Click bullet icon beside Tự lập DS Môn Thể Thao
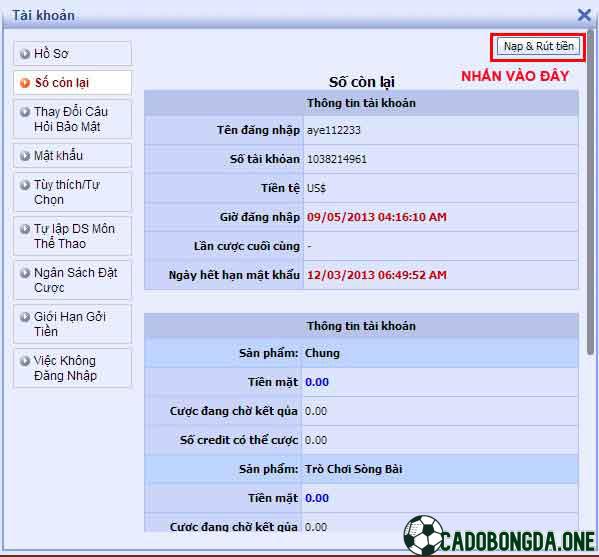Image resolution: width=599 pixels, height=557 pixels. point(25,229)
